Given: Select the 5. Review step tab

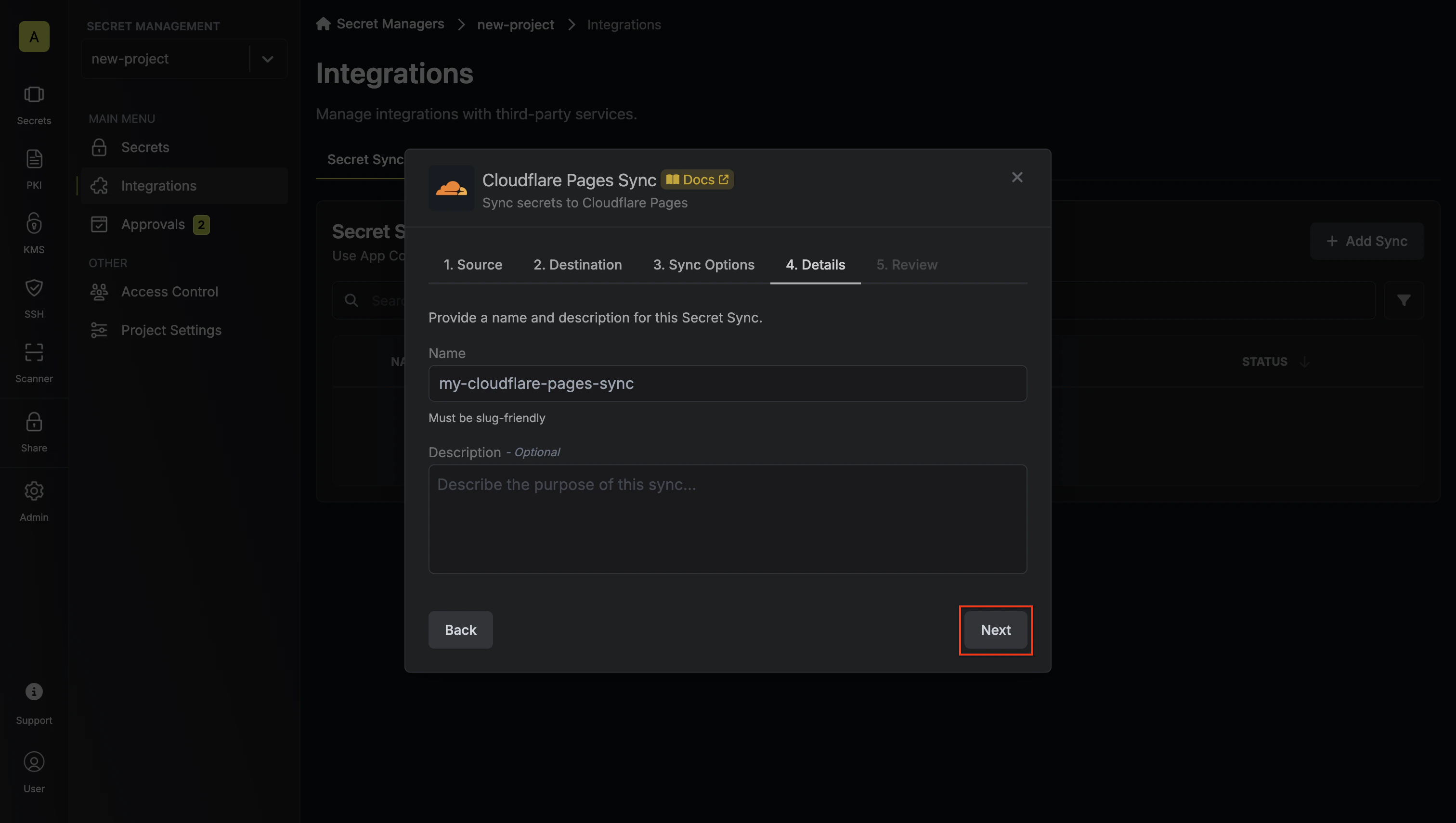Looking at the screenshot, I should [x=907, y=265].
